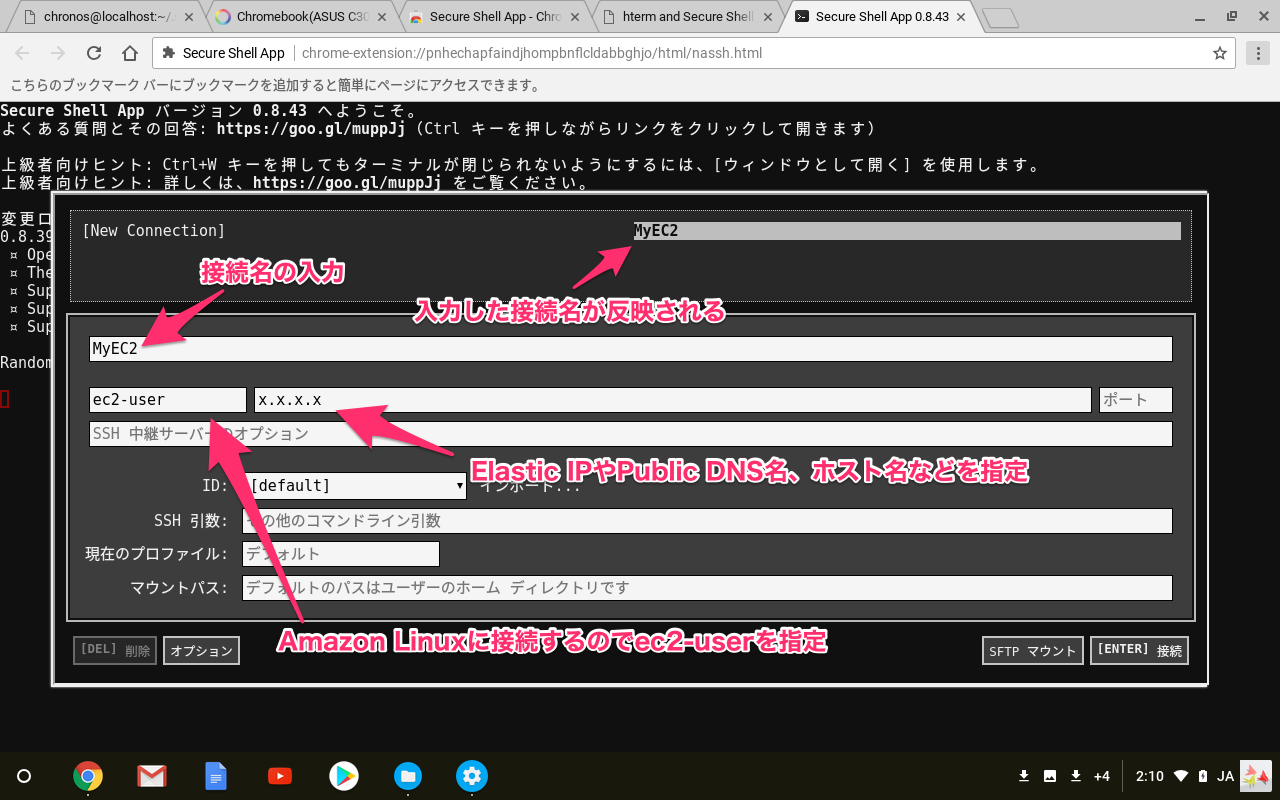The height and width of the screenshot is (800, 1280).
Task: Reload the Secure Shell page
Action: [x=94, y=53]
